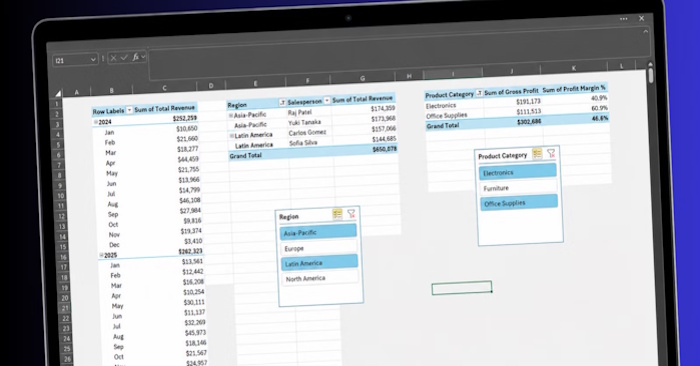The image size is (700, 366).
Task: Select Latin America slicer button
Action: (320, 262)
